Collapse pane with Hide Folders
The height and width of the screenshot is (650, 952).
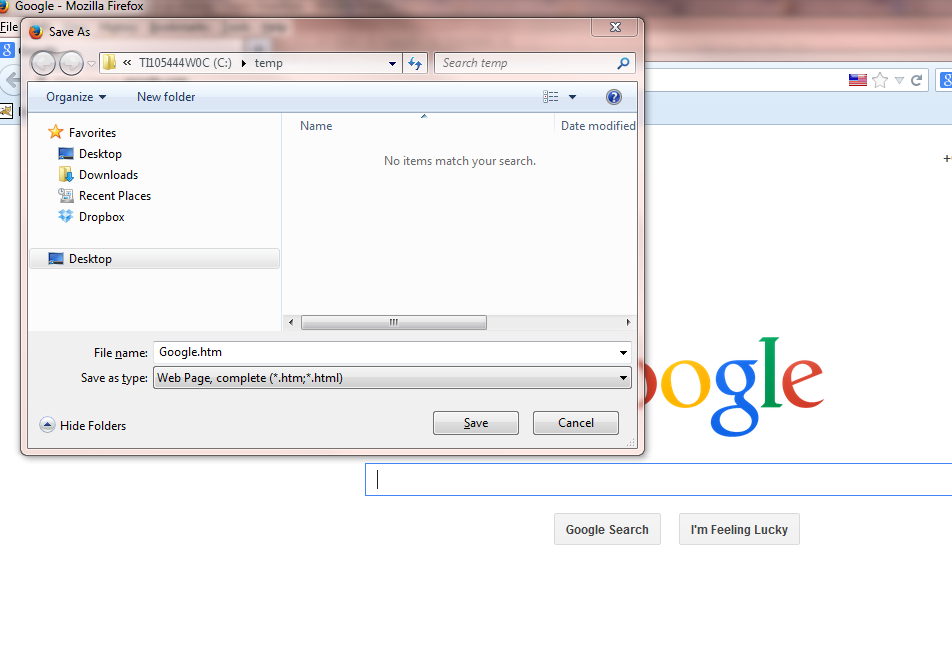click(83, 425)
